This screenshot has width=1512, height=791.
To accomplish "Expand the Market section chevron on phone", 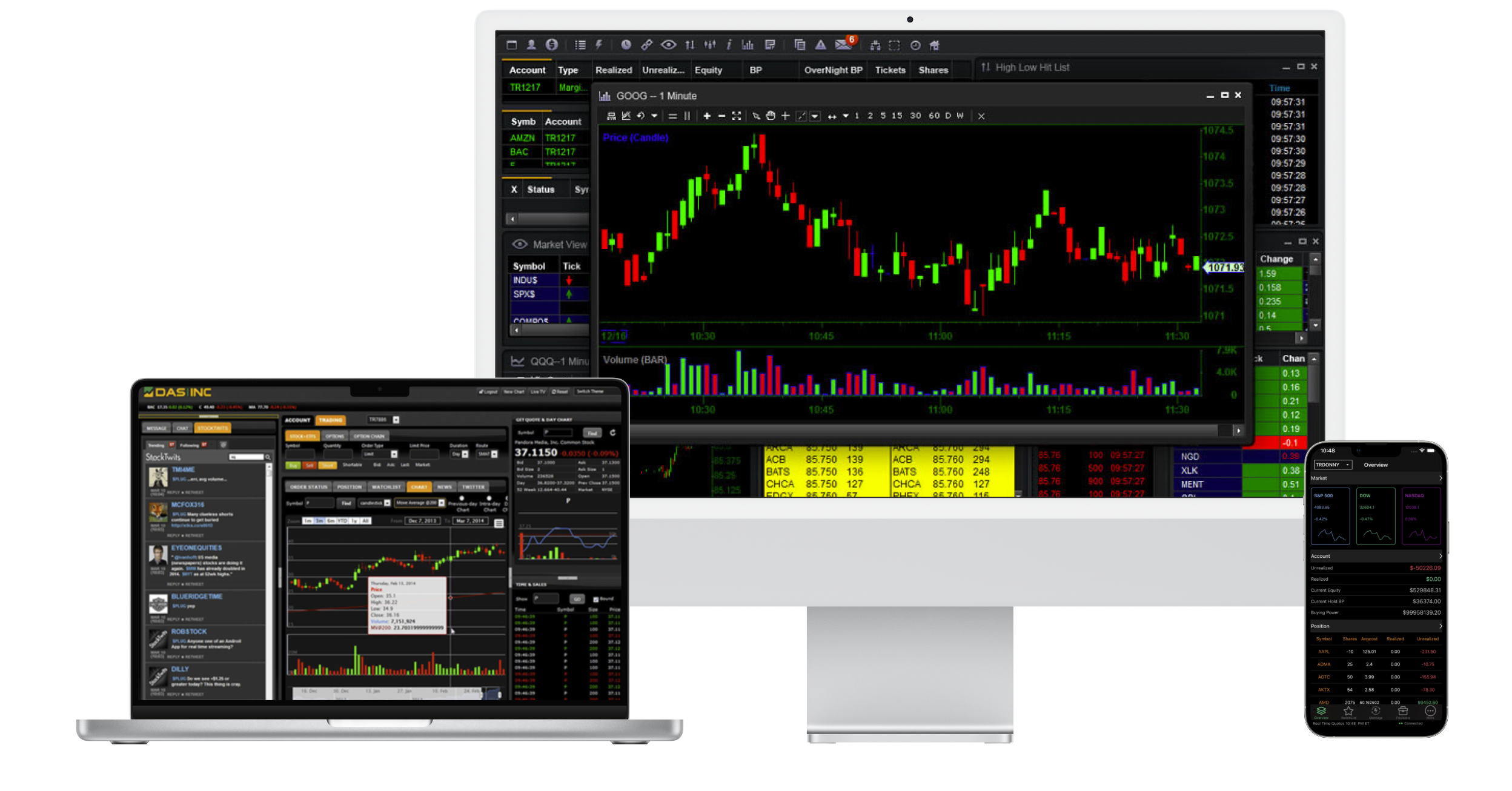I will coord(1440,478).
